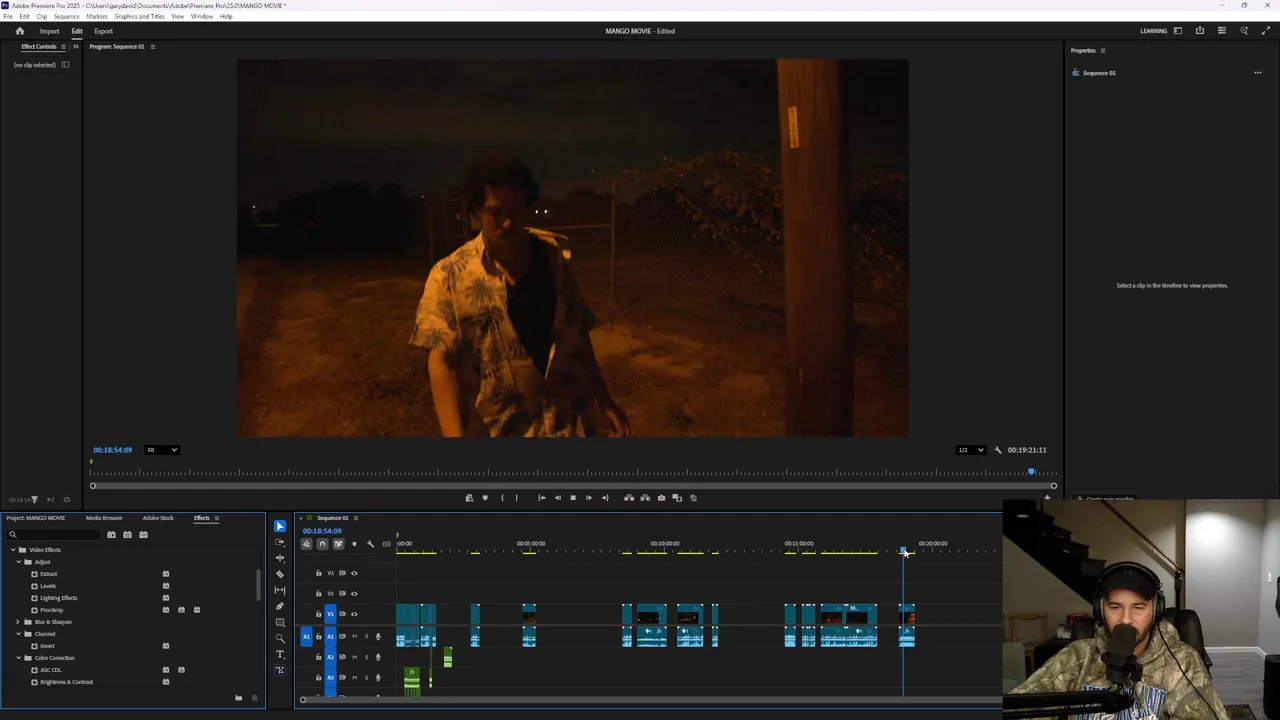Go to Out point in program monitor
This screenshot has width=1280, height=720.
pyautogui.click(x=604, y=498)
